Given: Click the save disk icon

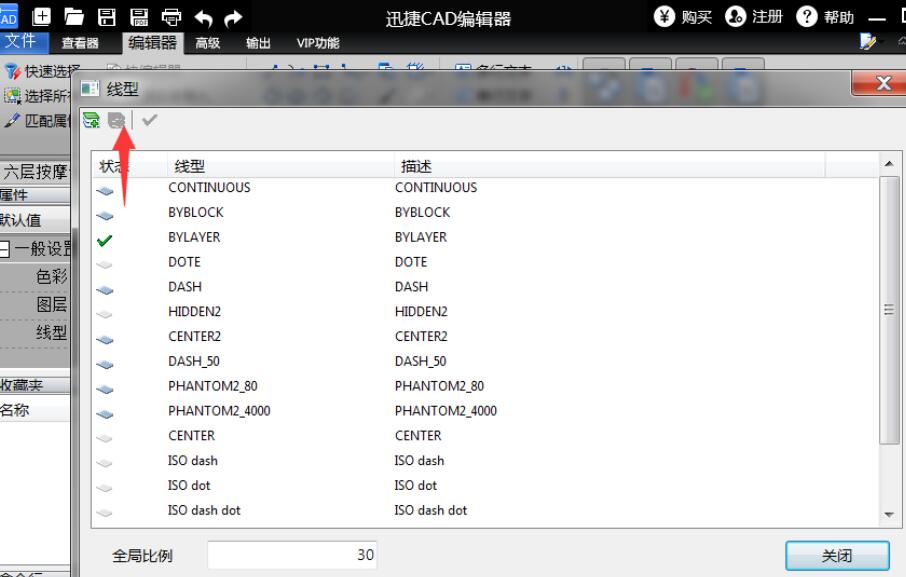Looking at the screenshot, I should point(107,17).
